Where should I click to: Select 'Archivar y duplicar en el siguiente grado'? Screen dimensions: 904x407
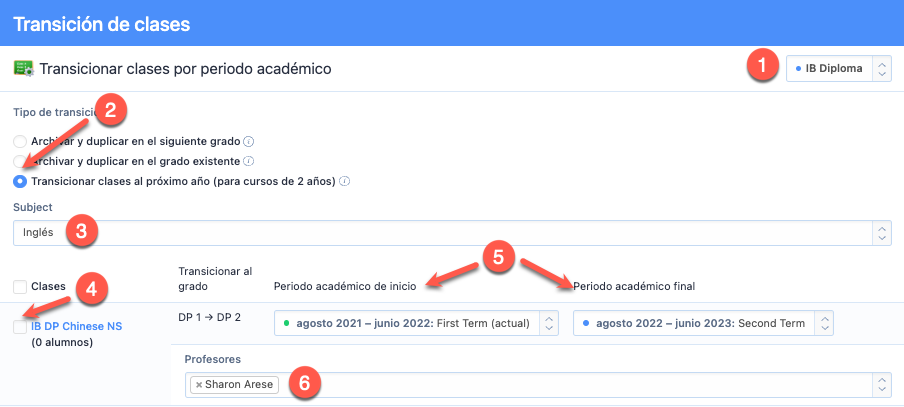coord(20,141)
